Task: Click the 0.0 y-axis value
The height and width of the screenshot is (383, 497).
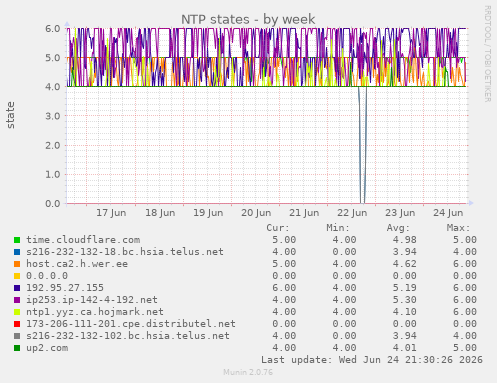Action: [x=53, y=203]
